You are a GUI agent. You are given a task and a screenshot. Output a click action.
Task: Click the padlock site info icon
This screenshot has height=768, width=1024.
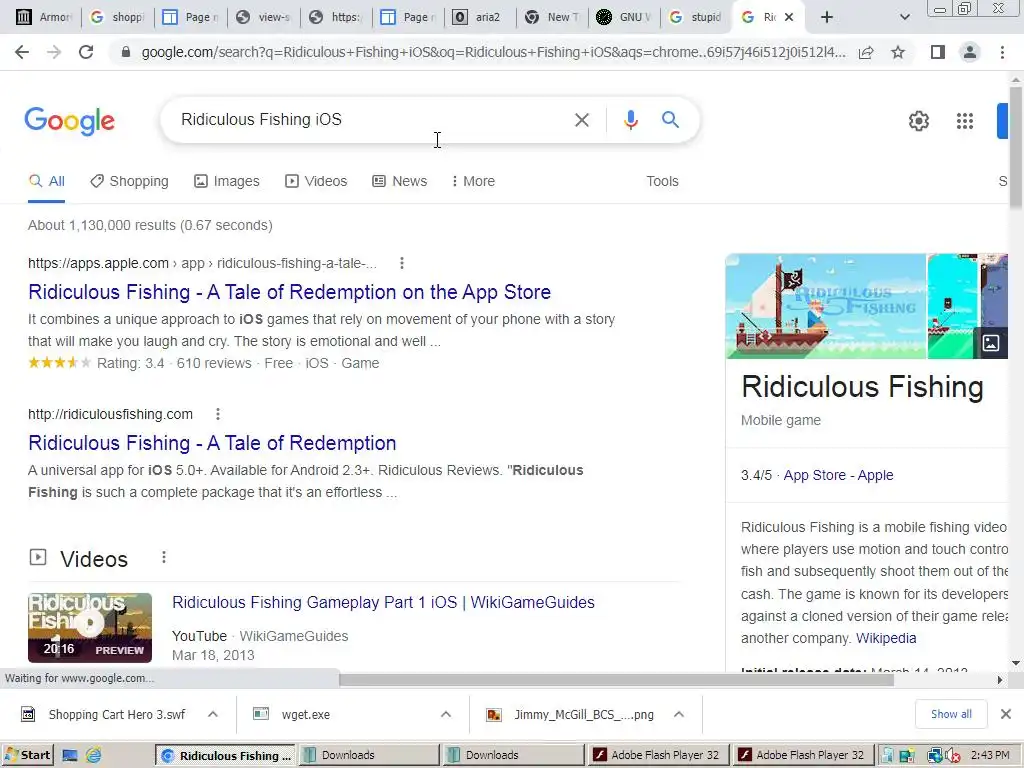(126, 52)
